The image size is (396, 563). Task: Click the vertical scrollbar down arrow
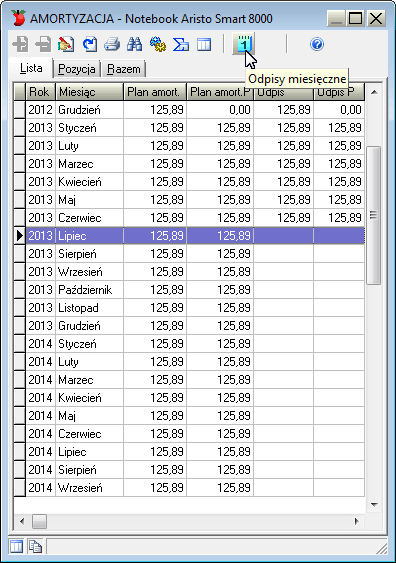click(x=374, y=504)
